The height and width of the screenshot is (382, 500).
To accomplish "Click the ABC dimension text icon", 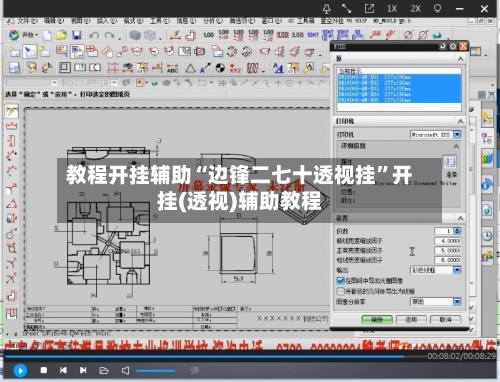I will tap(172, 68).
